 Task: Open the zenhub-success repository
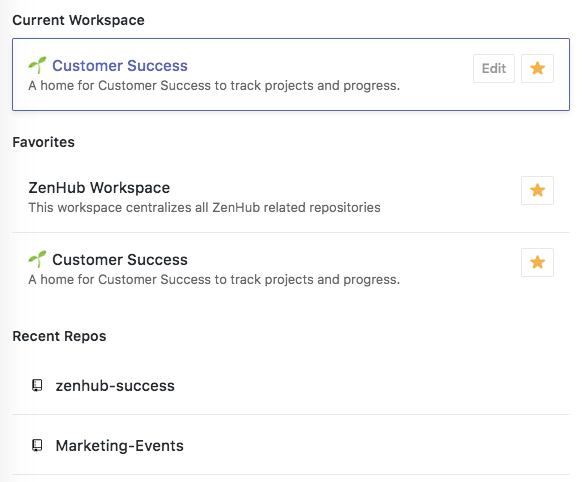pyautogui.click(x=115, y=385)
